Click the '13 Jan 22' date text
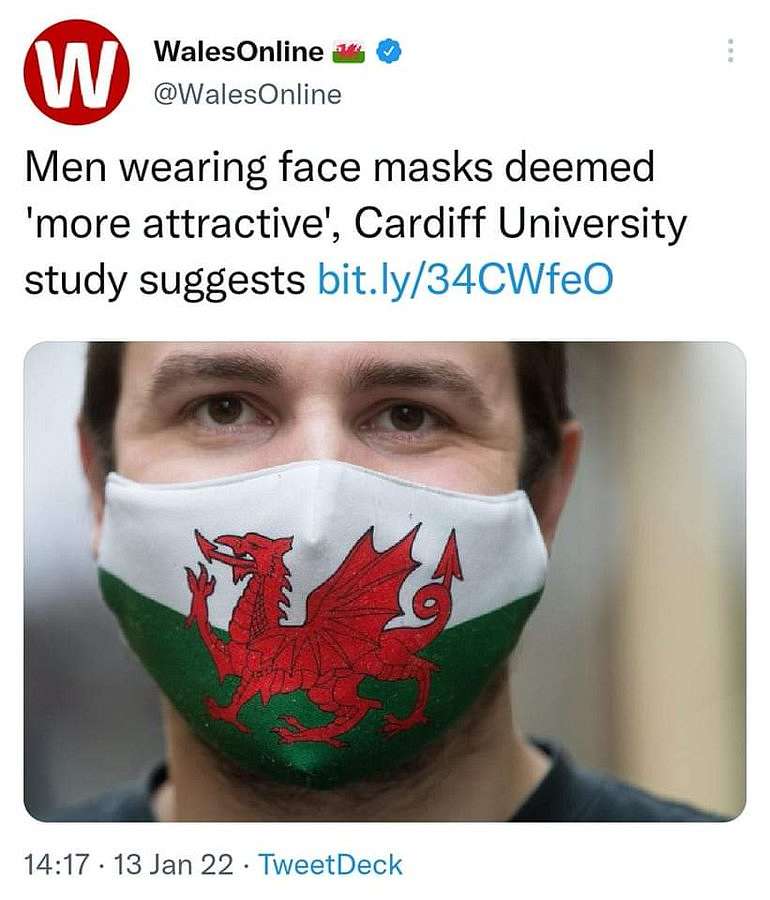This screenshot has height=900, width=770. pos(174,864)
